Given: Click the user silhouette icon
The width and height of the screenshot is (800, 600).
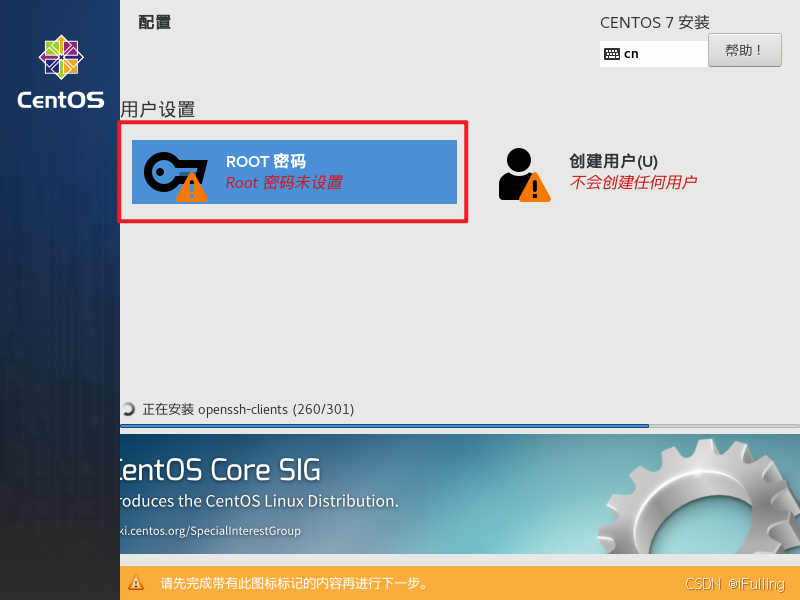Looking at the screenshot, I should 524,174.
